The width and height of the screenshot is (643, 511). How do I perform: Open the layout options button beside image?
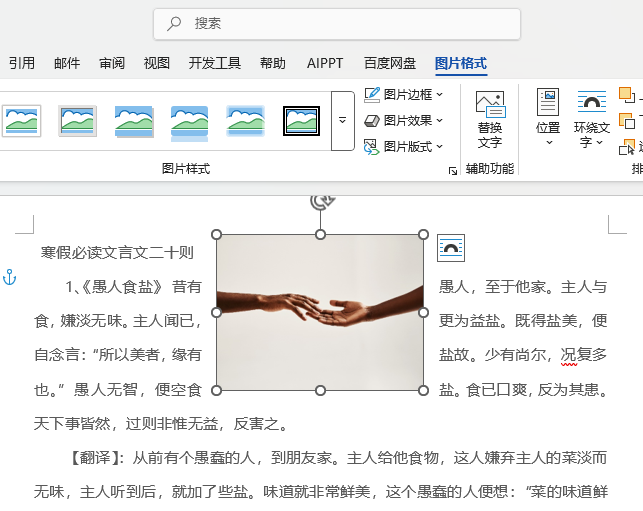pyautogui.click(x=451, y=248)
